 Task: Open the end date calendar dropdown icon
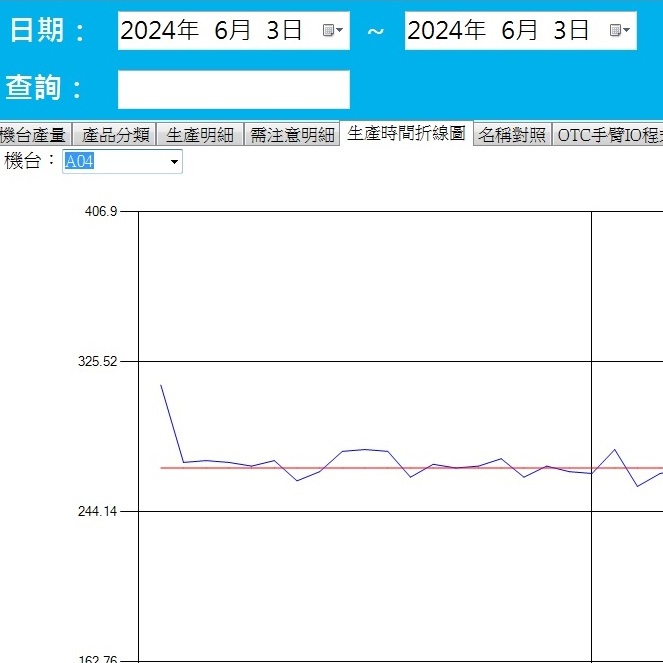coord(620,31)
